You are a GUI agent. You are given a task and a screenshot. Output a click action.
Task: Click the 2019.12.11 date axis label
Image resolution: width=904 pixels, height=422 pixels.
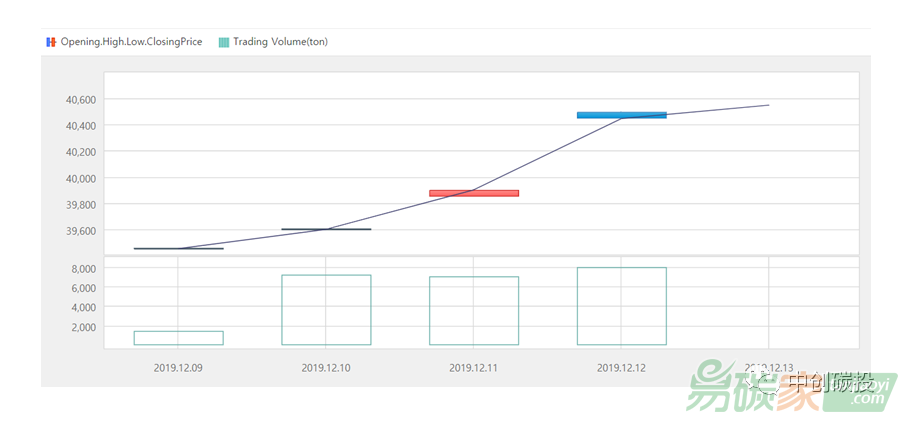474,368
